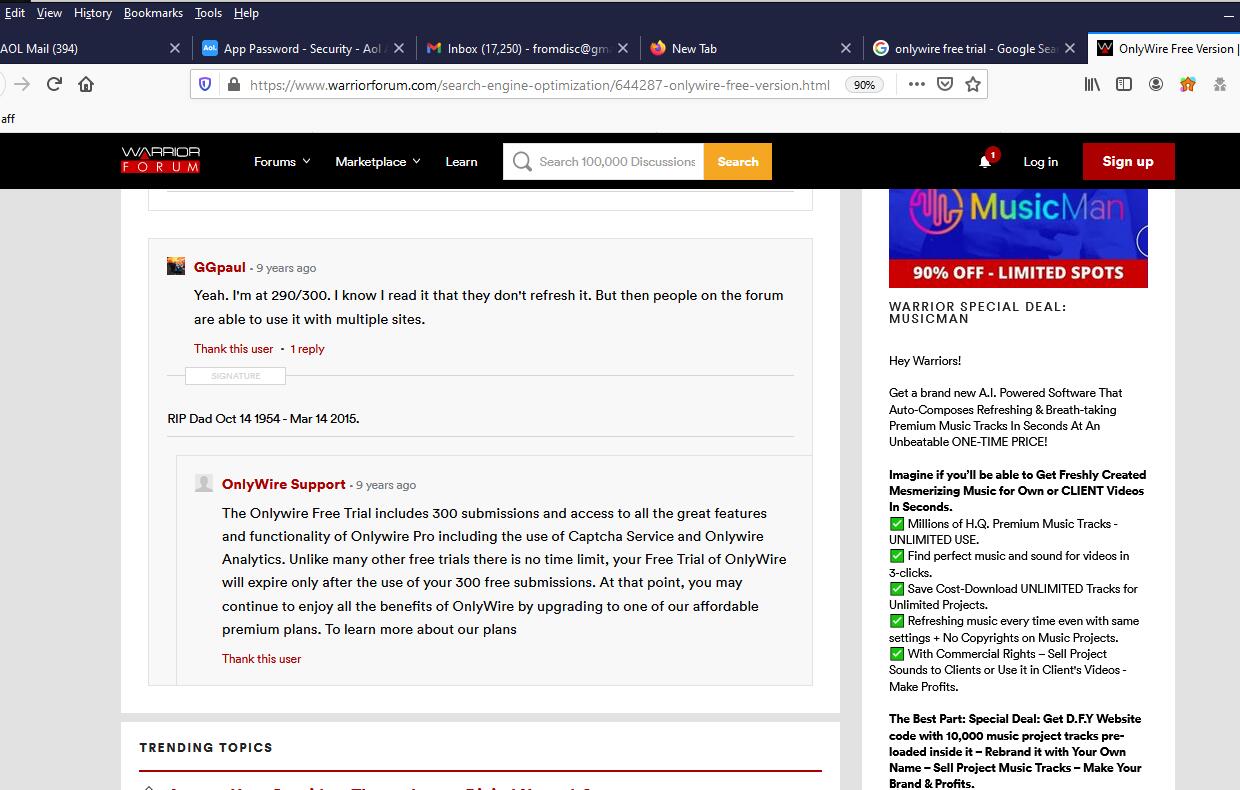Open the View menu
Viewport: 1240px width, 790px height.
(49, 13)
